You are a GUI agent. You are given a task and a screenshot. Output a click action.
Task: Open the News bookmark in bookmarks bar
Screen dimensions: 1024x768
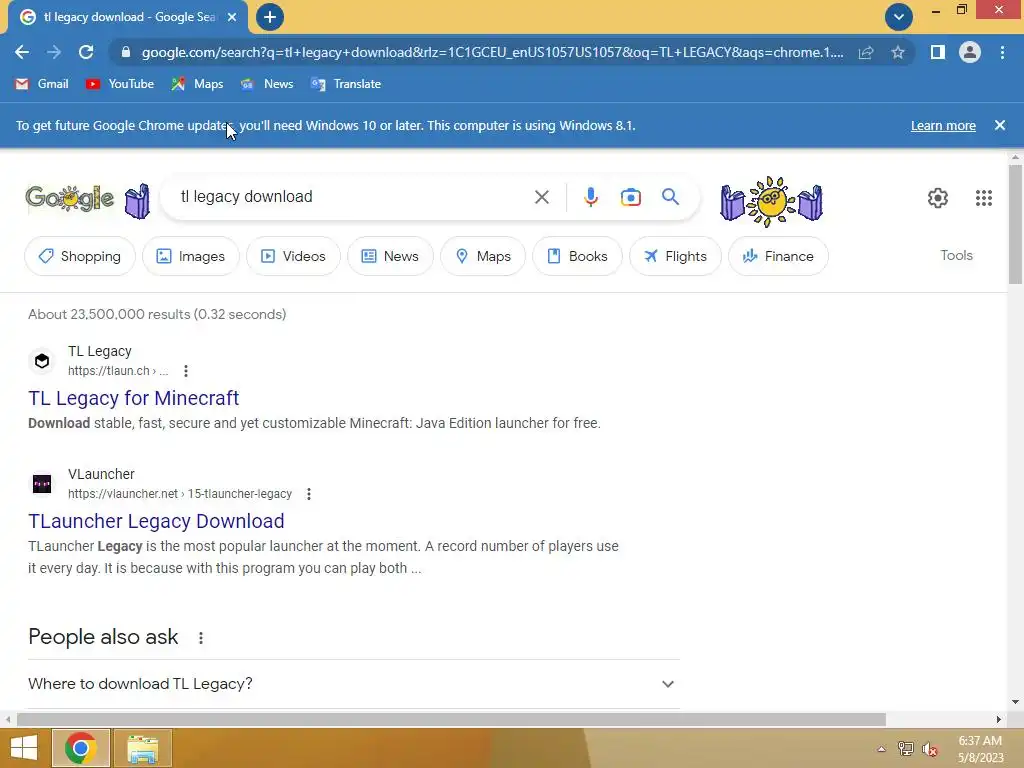pos(266,84)
